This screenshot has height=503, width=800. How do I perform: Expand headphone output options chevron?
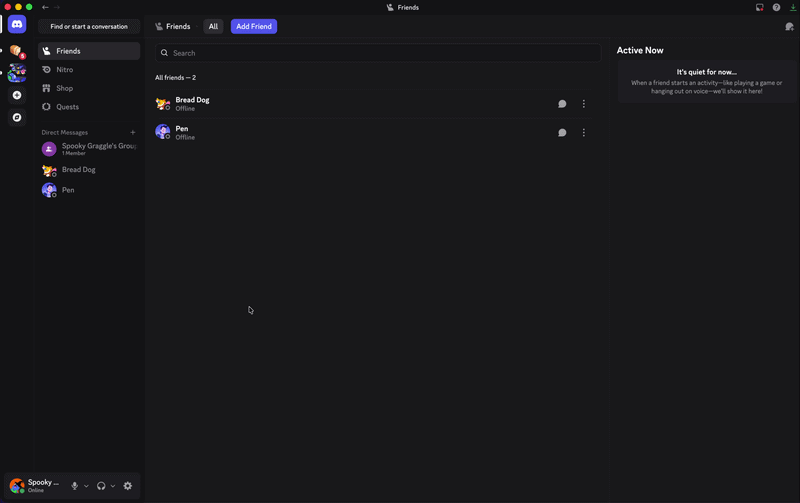click(x=113, y=486)
